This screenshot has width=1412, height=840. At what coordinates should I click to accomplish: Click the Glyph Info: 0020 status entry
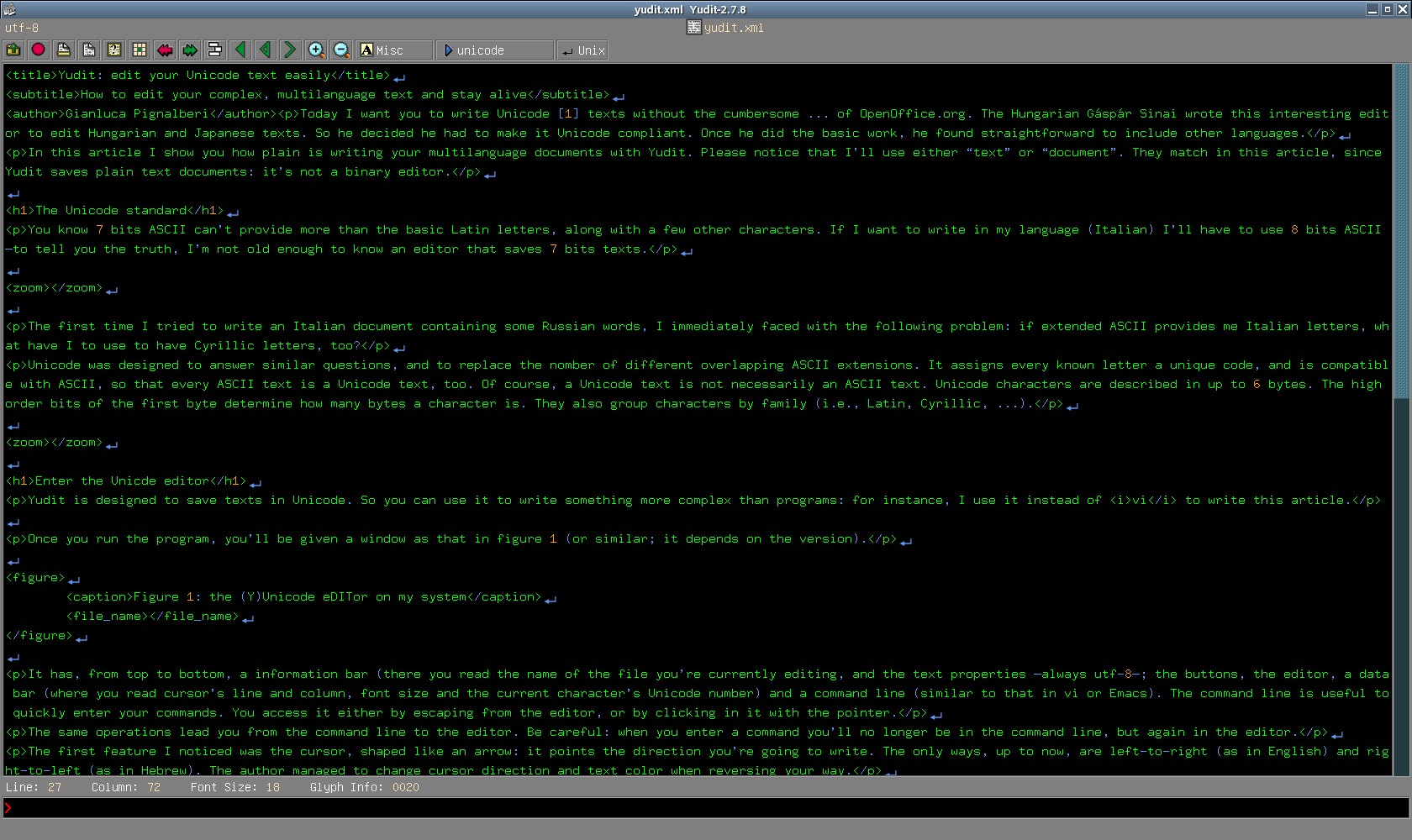[x=365, y=787]
